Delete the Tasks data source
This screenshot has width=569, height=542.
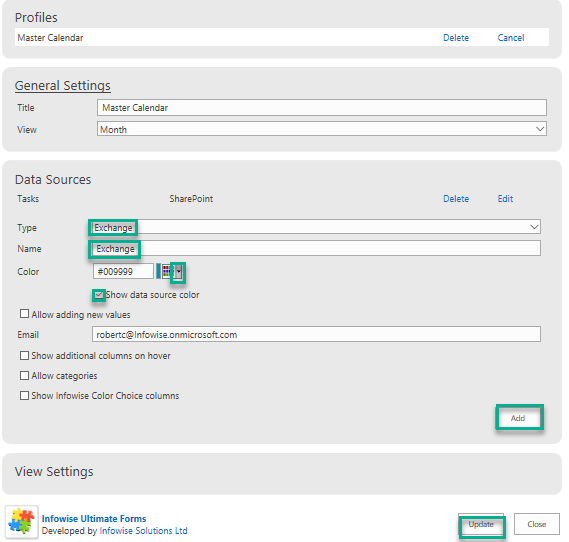(456, 199)
